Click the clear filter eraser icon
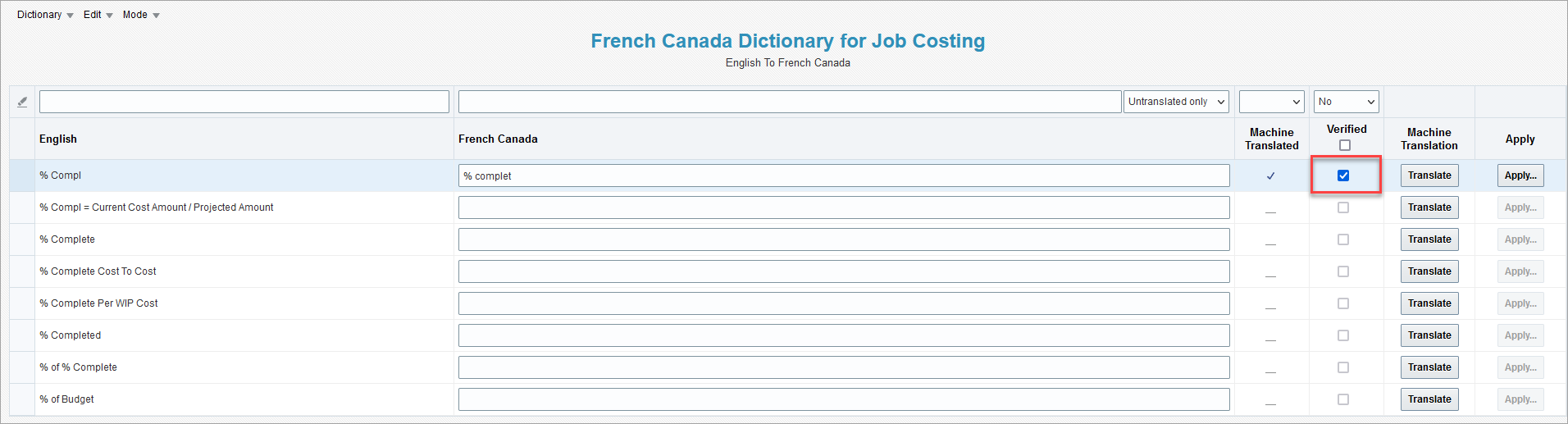This screenshot has width=1568, height=424. click(22, 102)
